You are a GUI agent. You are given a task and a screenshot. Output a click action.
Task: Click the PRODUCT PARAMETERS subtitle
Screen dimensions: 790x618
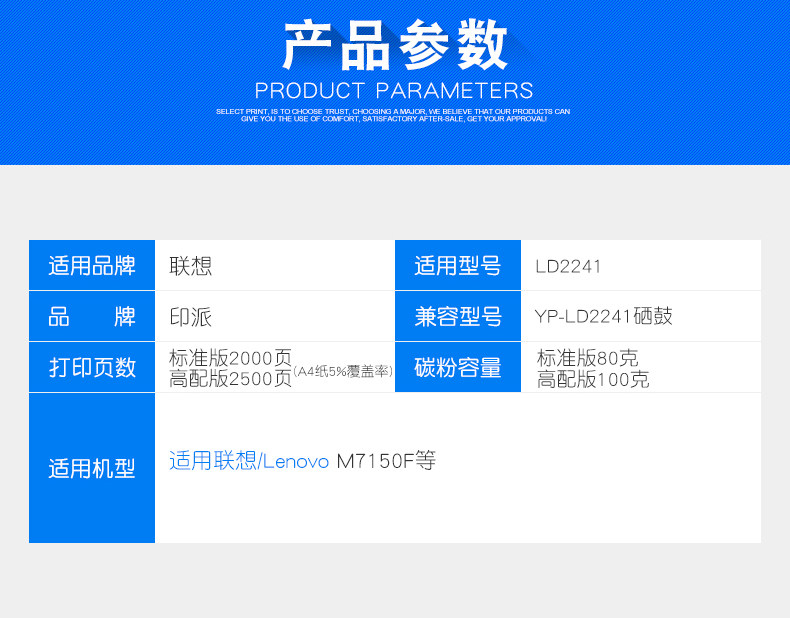coord(394,91)
